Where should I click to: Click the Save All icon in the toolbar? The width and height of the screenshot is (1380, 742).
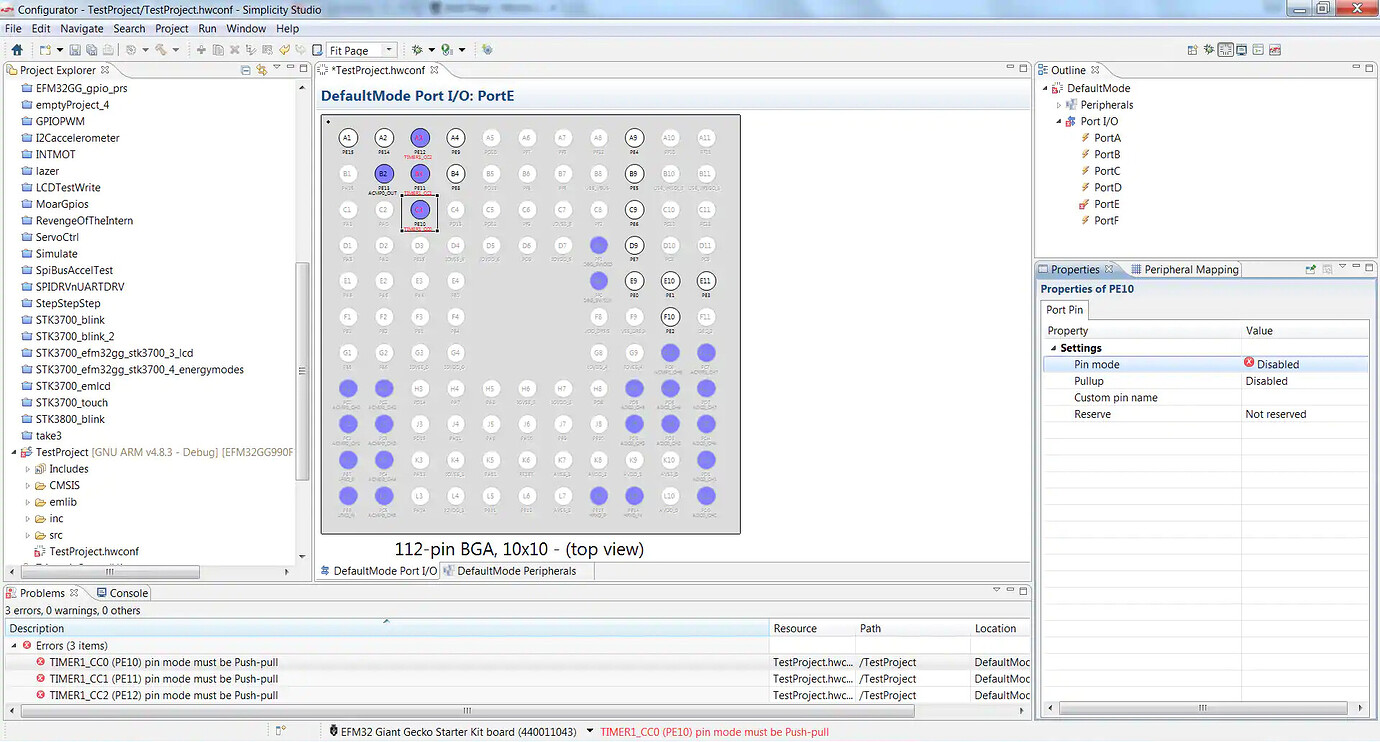(93, 49)
